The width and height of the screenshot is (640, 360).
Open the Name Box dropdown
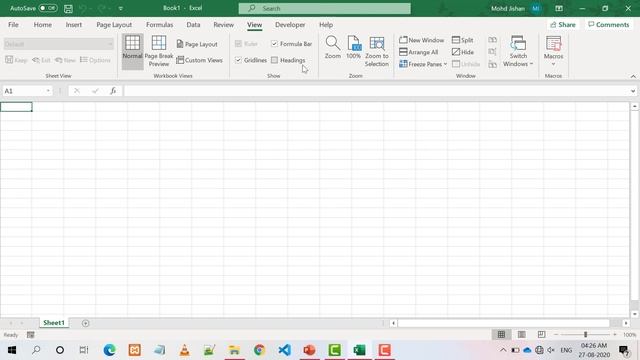click(48, 91)
